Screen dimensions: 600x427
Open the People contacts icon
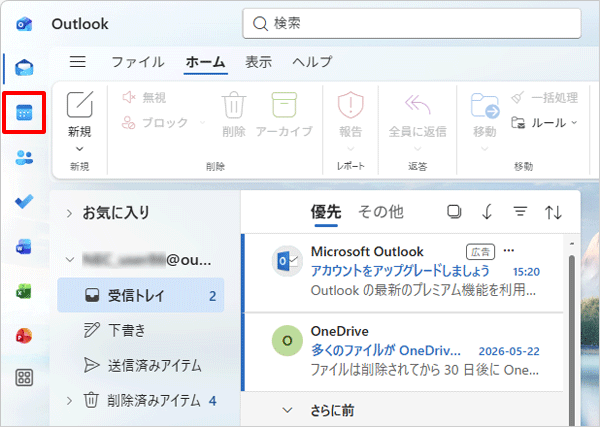point(24,157)
